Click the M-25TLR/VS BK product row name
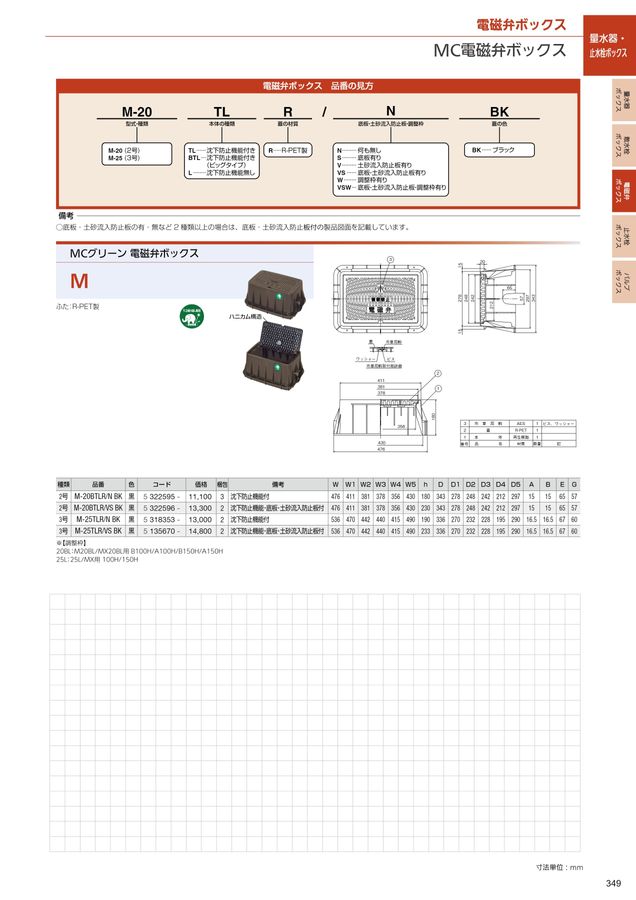This screenshot has height=900, width=636. point(98,531)
